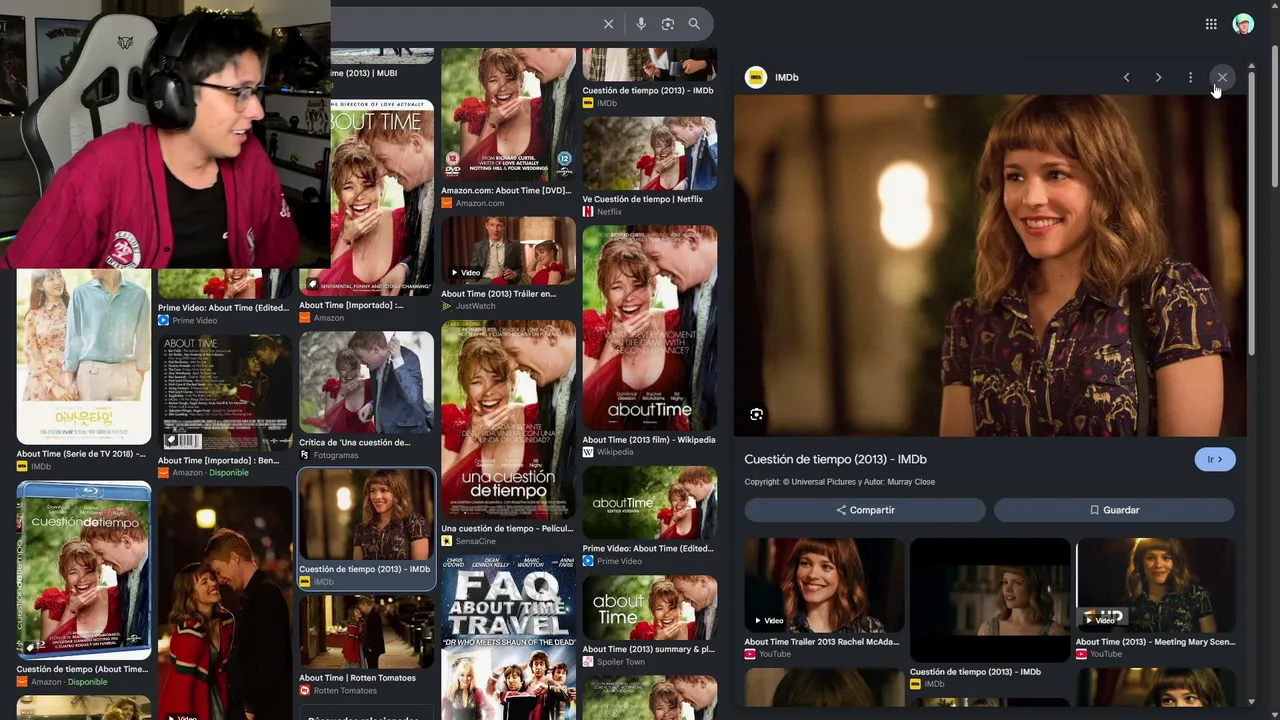1280x720 pixels.
Task: Open 'Ve Cuestión de tiempo | Netflix' title link
Action: 641,199
